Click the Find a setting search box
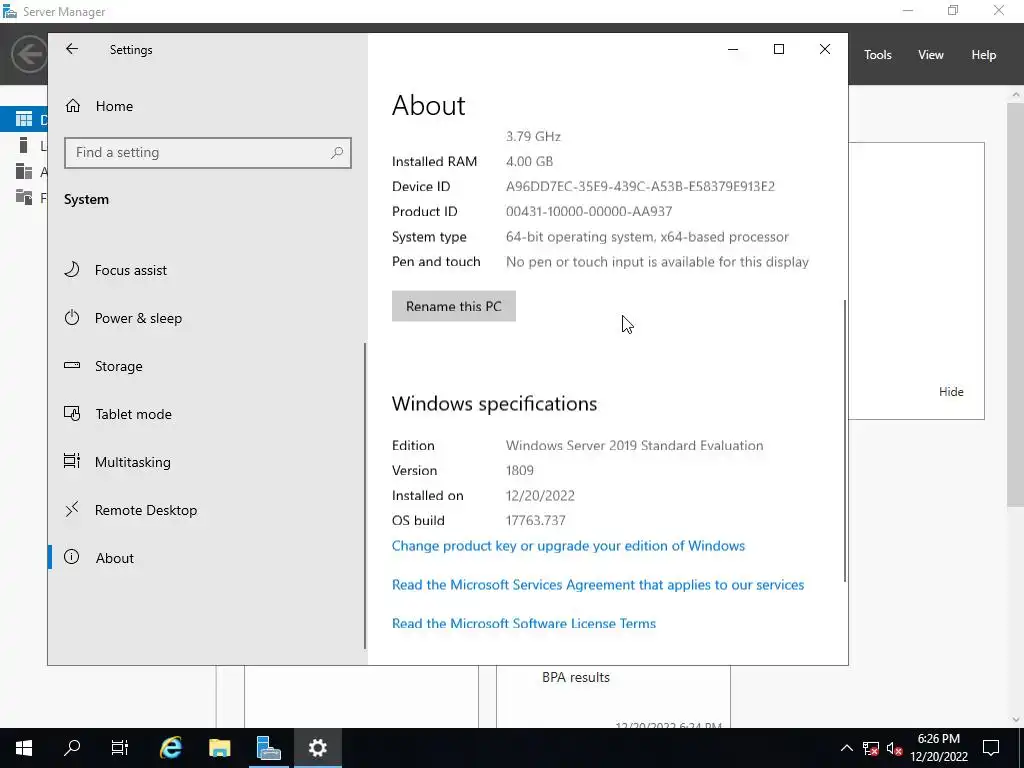 tap(208, 153)
